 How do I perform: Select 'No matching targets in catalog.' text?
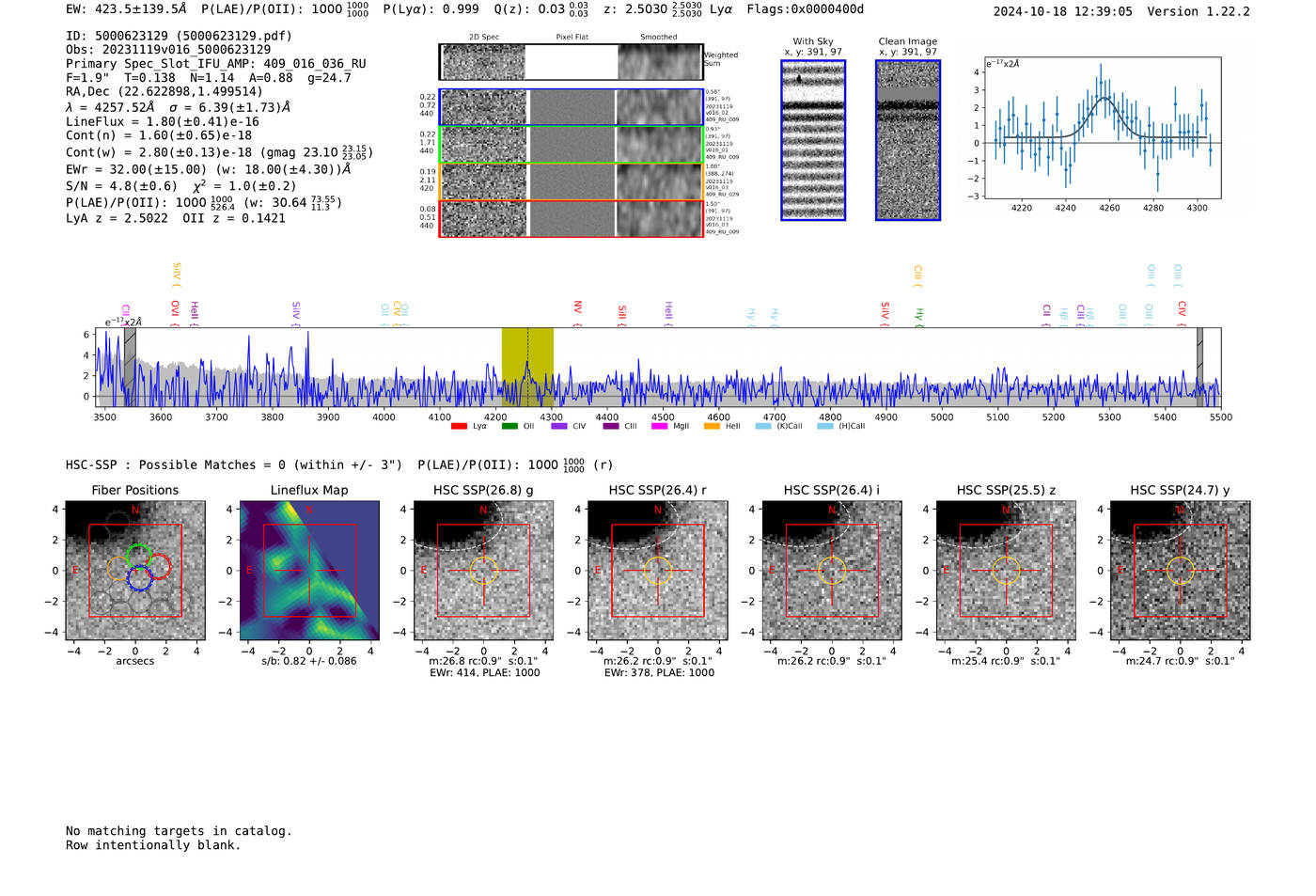click(x=179, y=831)
